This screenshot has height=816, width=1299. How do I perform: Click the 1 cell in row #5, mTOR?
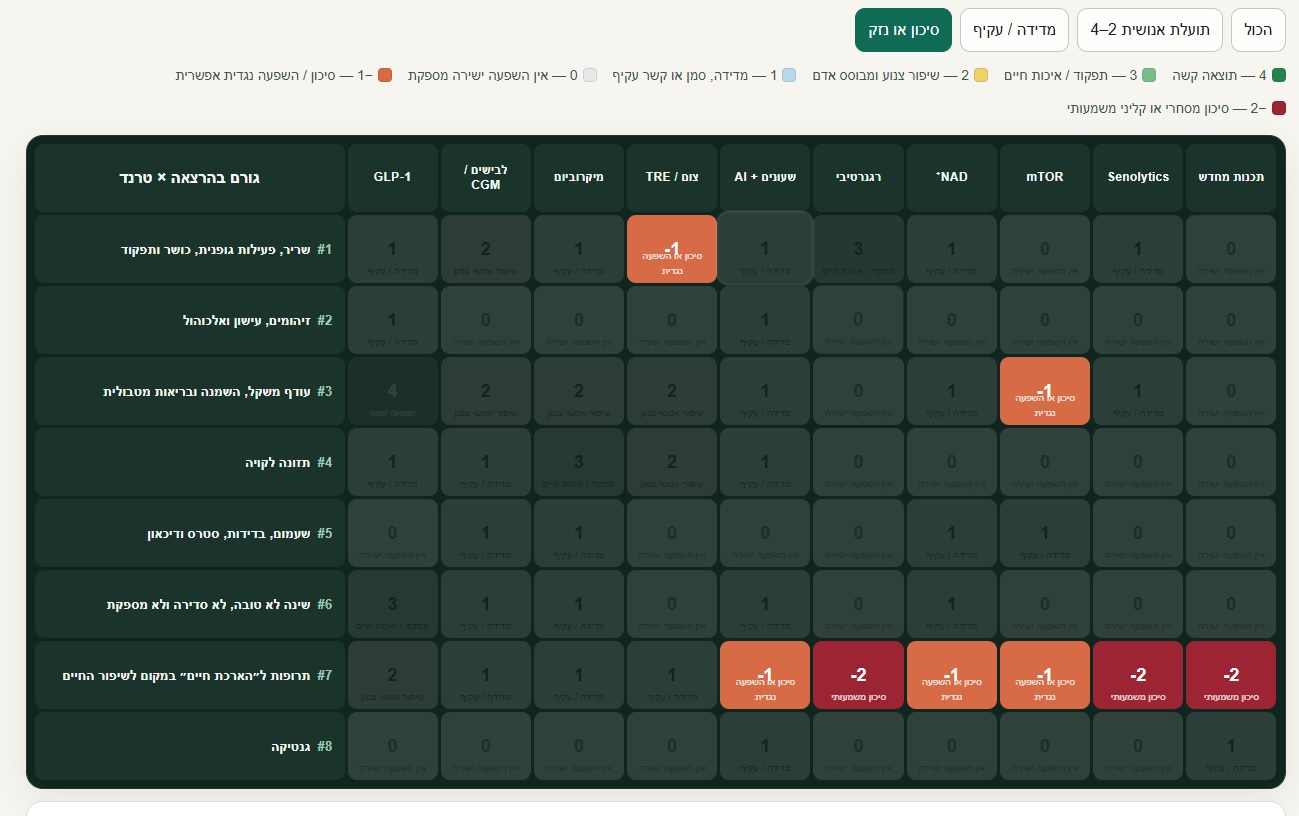[x=1045, y=533]
